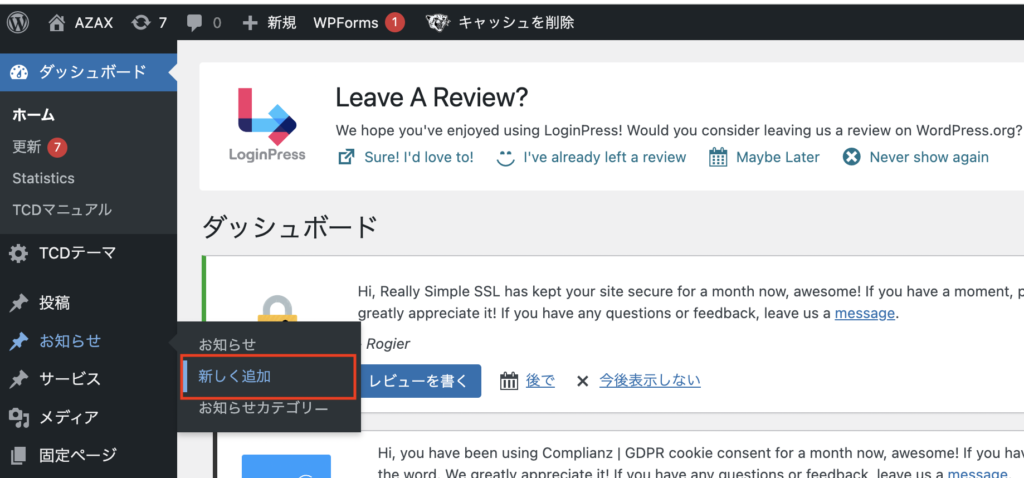
Task: Click the WPForms red notification badge
Action: pyautogui.click(x=394, y=23)
